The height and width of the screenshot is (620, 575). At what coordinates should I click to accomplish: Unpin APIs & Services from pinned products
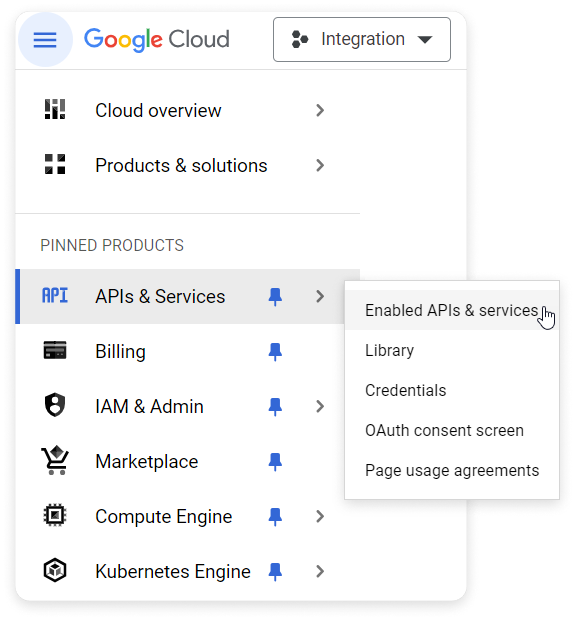pos(275,297)
